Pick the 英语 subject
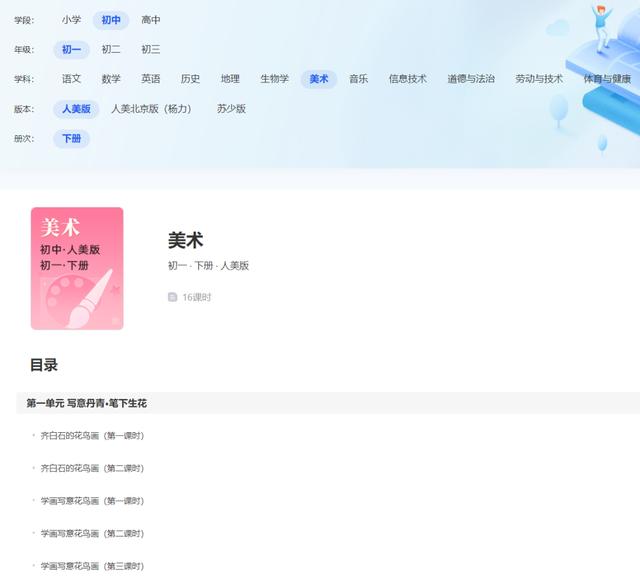Image resolution: width=640 pixels, height=578 pixels. 151,79
